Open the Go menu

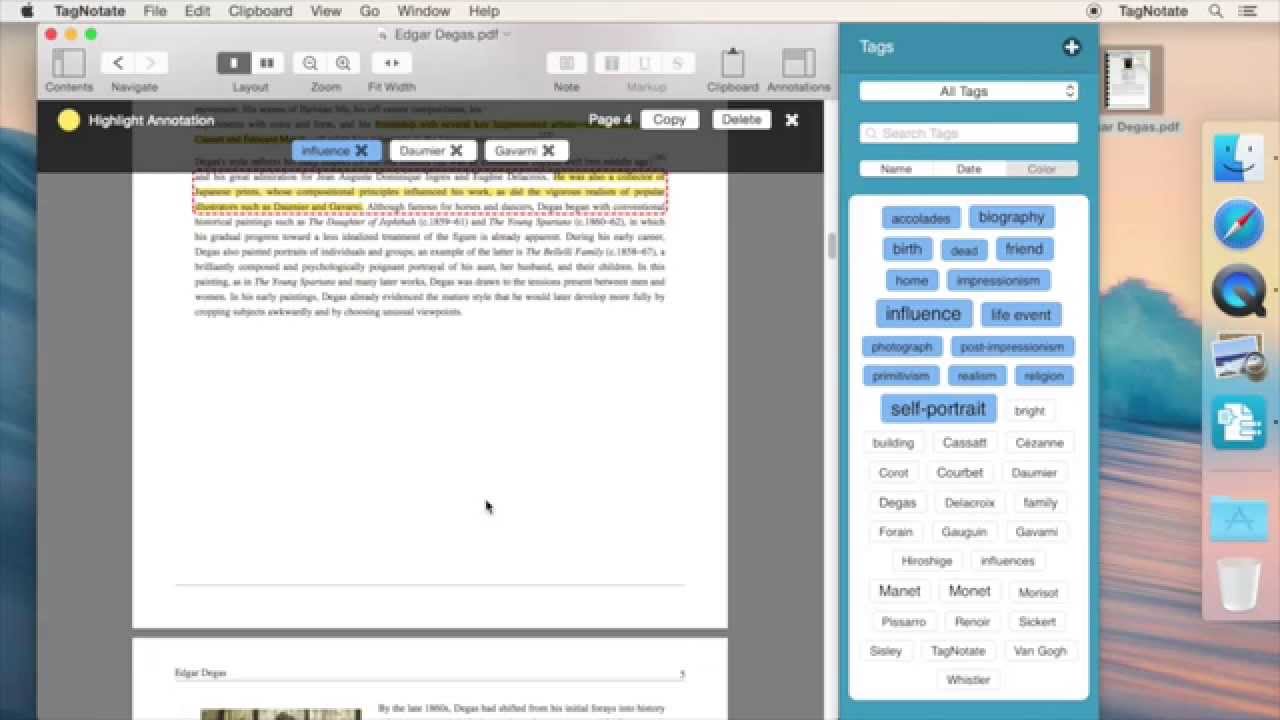tap(369, 11)
